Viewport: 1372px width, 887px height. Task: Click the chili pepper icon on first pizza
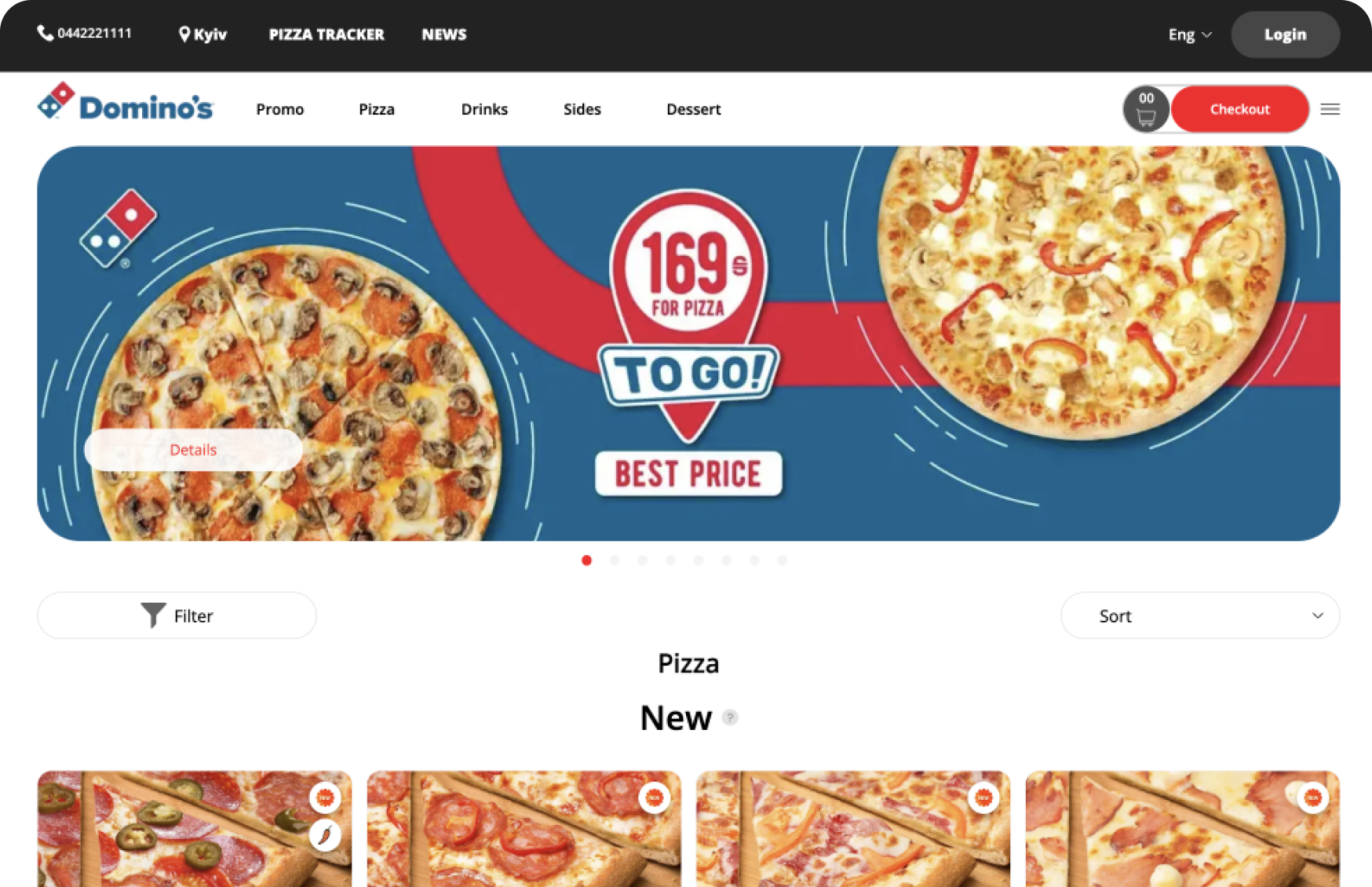[x=325, y=834]
